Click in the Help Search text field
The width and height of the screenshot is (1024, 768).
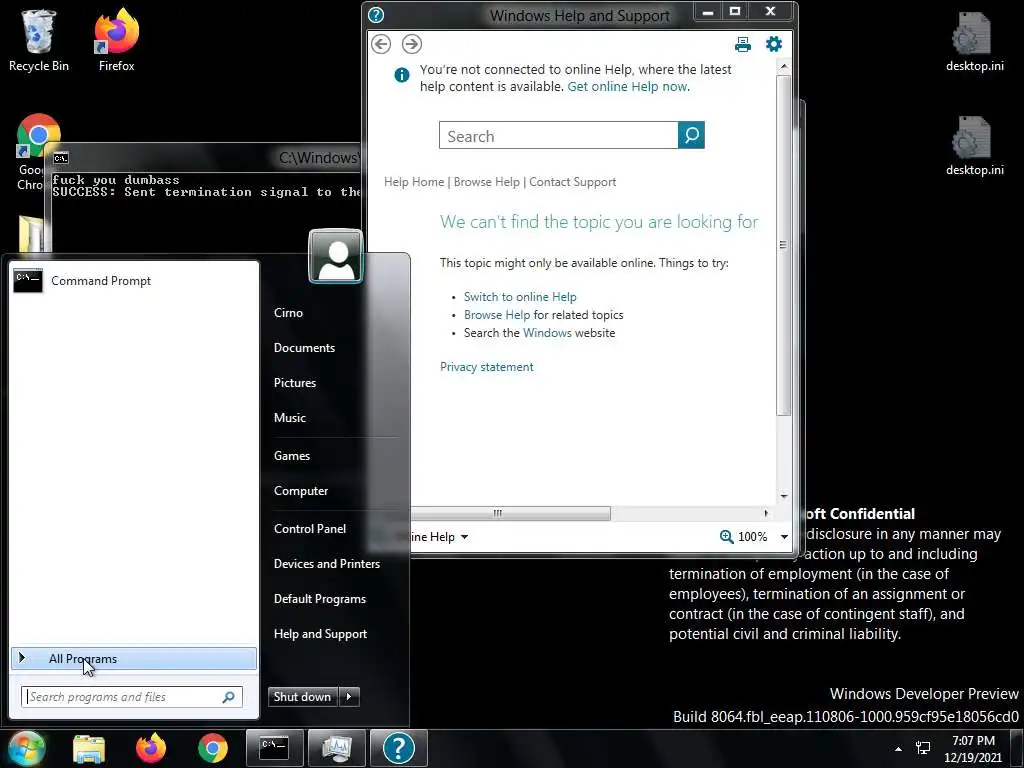(559, 135)
